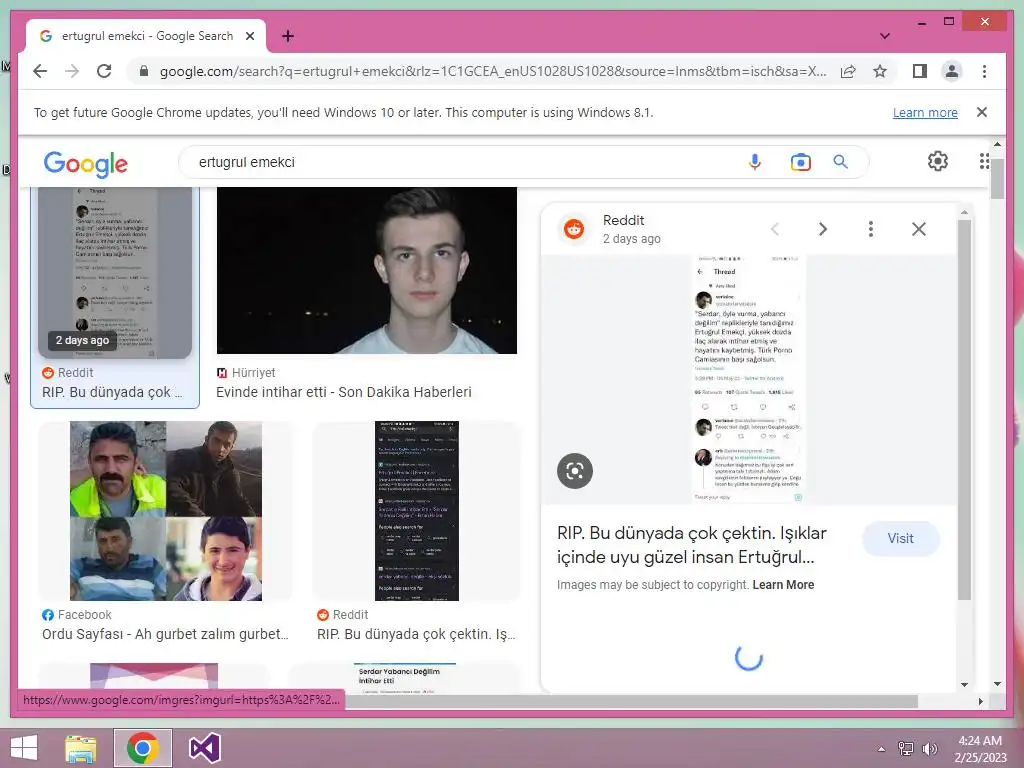1024x768 pixels.
Task: Select the Reddit thread thumbnail 2 days ago
Action: 115,272
